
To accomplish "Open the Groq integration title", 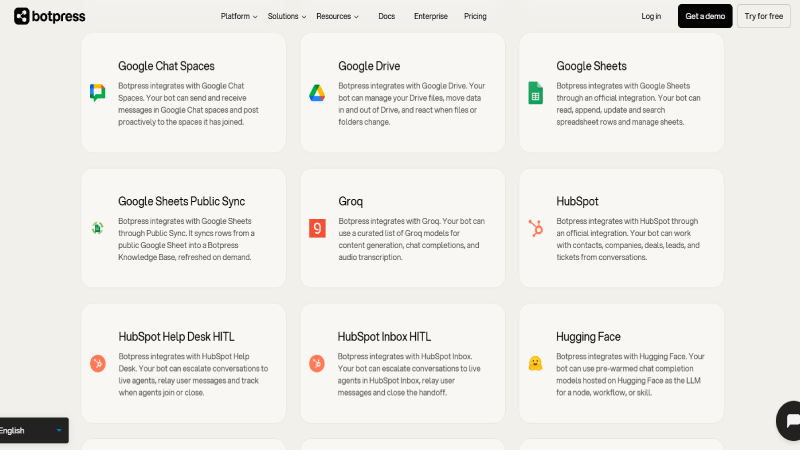I will tap(351, 201).
